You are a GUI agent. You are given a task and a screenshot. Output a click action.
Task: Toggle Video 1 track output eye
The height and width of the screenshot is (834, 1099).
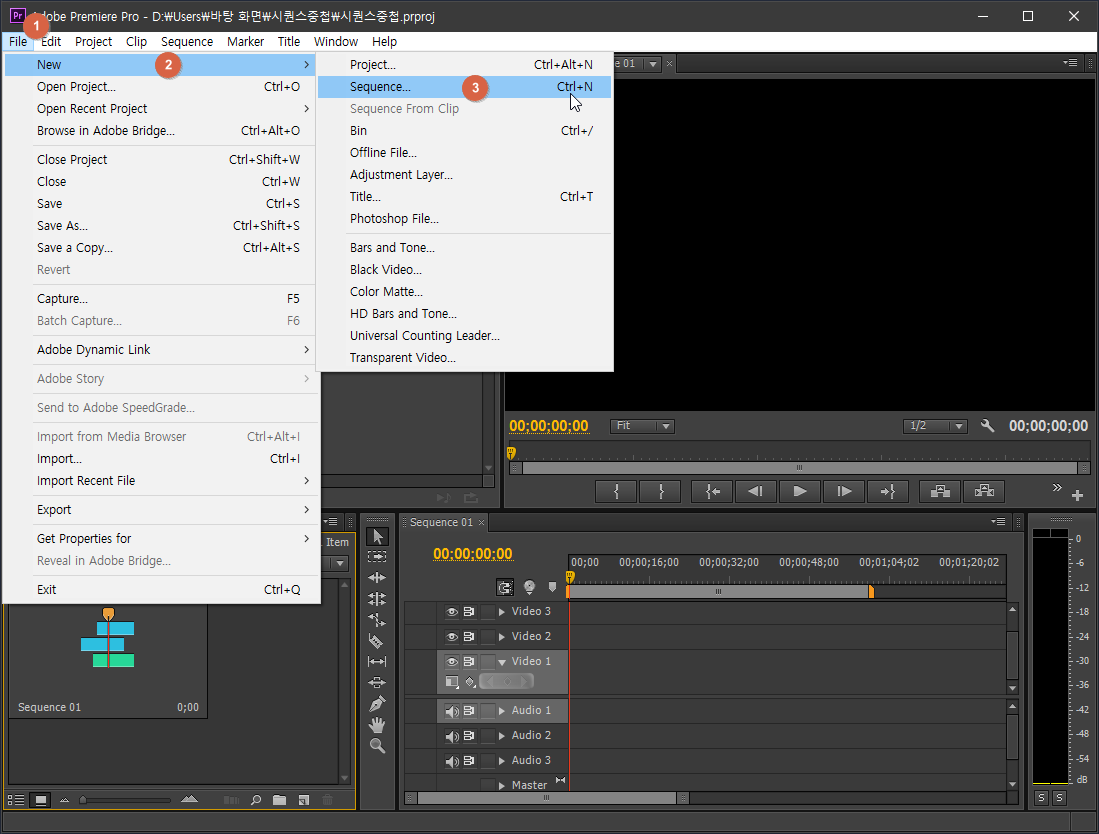coord(452,662)
